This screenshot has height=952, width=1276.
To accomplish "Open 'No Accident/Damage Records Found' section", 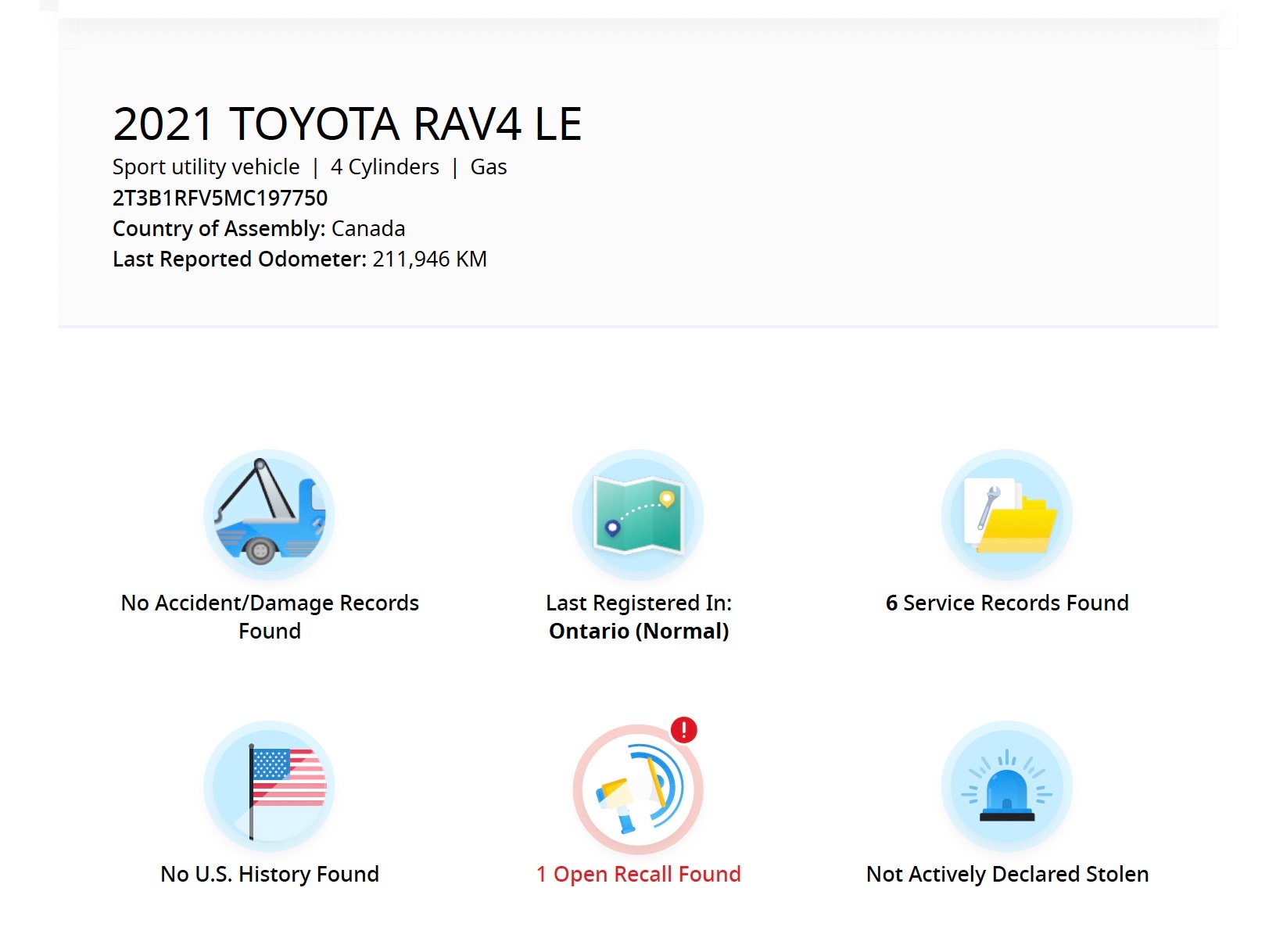I will click(270, 617).
